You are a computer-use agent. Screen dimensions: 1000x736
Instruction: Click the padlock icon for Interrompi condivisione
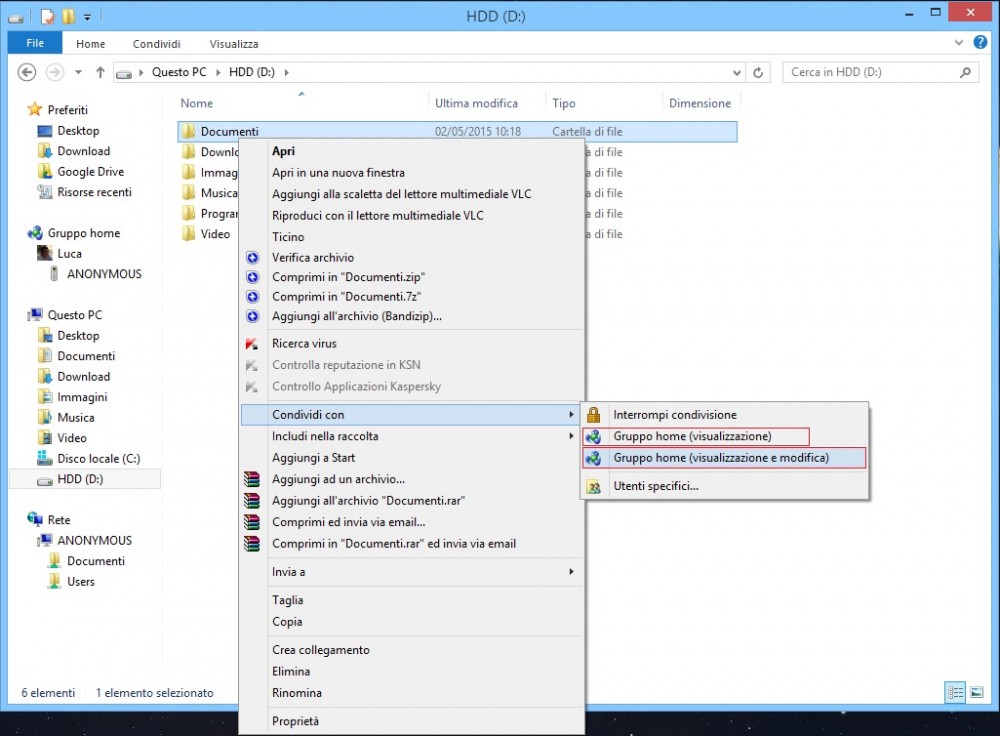tap(594, 415)
